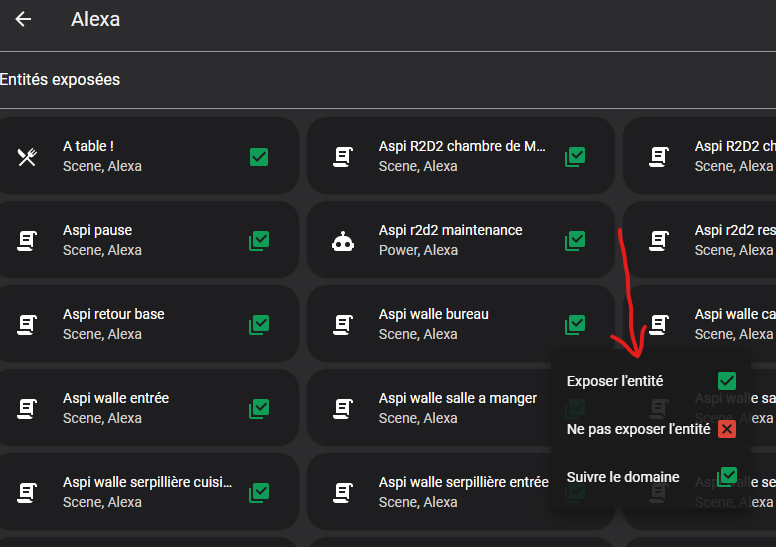Select the Aspi walle ca truncated name
Viewport: 776px width, 547px height.
pos(735,314)
